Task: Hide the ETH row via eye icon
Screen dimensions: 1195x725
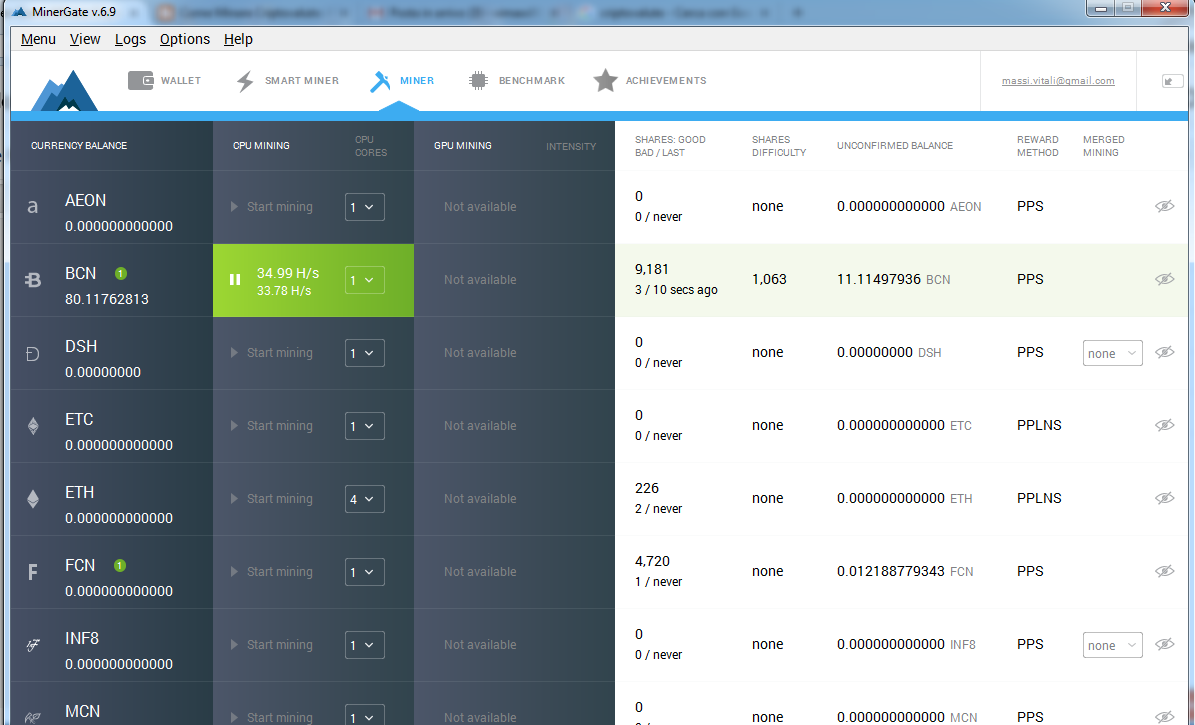Action: point(1165,498)
